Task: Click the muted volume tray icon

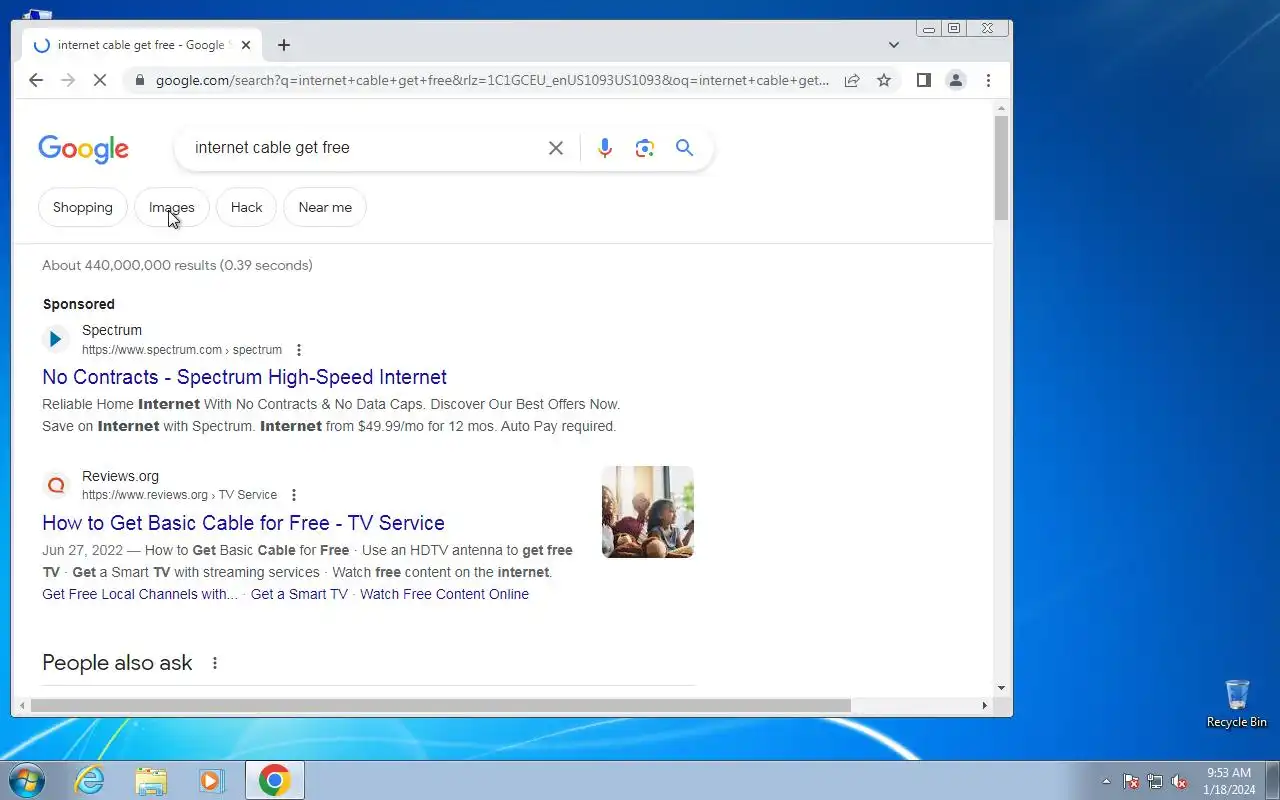Action: pos(1180,781)
